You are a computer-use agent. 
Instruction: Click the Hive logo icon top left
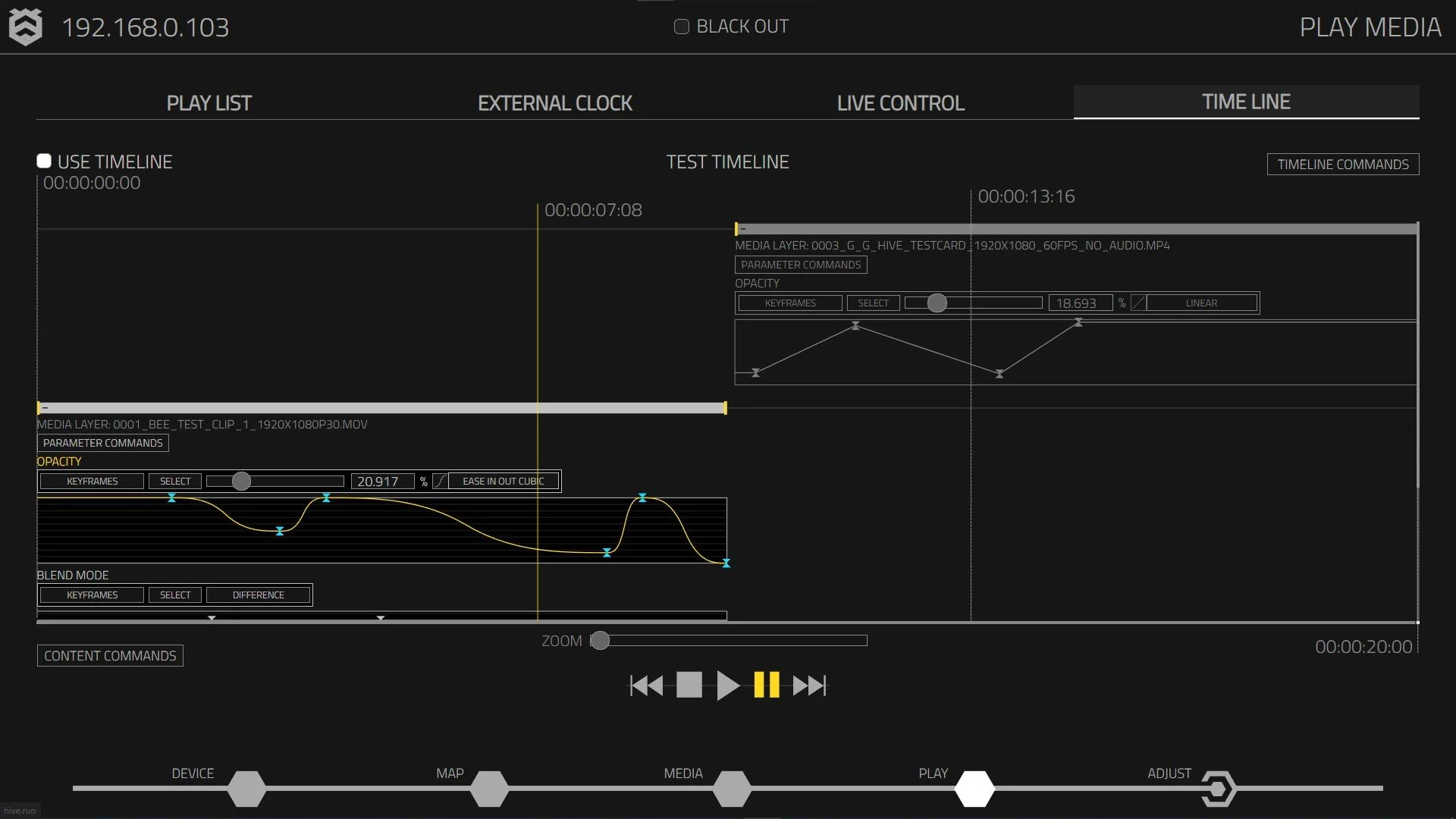25,27
